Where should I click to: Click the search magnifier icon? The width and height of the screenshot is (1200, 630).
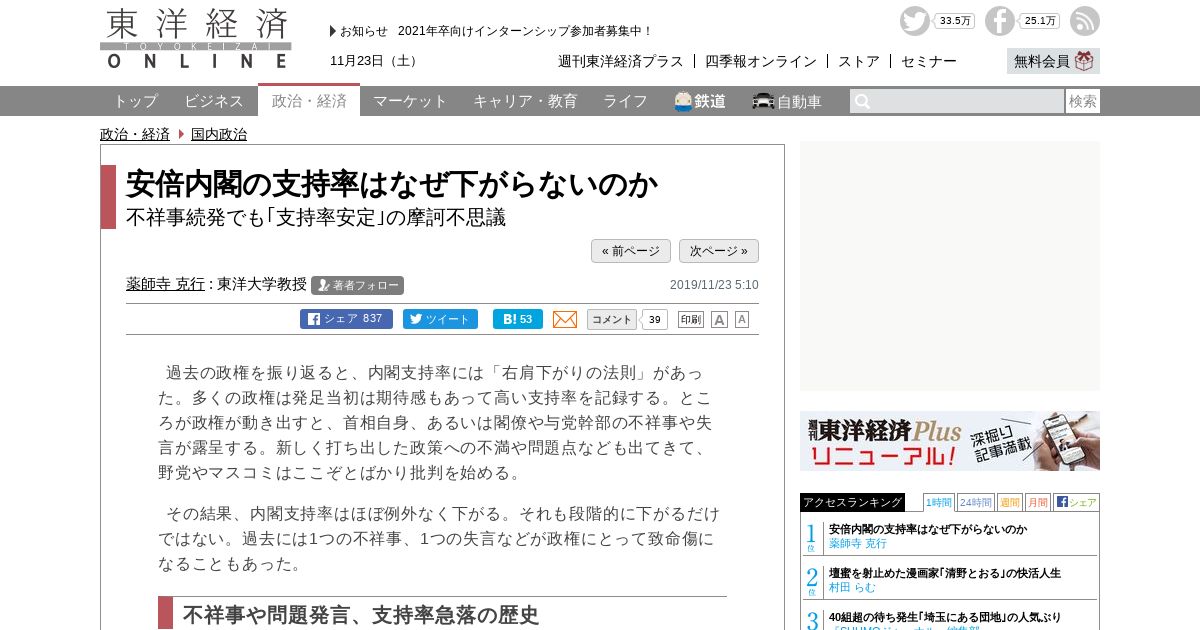tap(862, 101)
